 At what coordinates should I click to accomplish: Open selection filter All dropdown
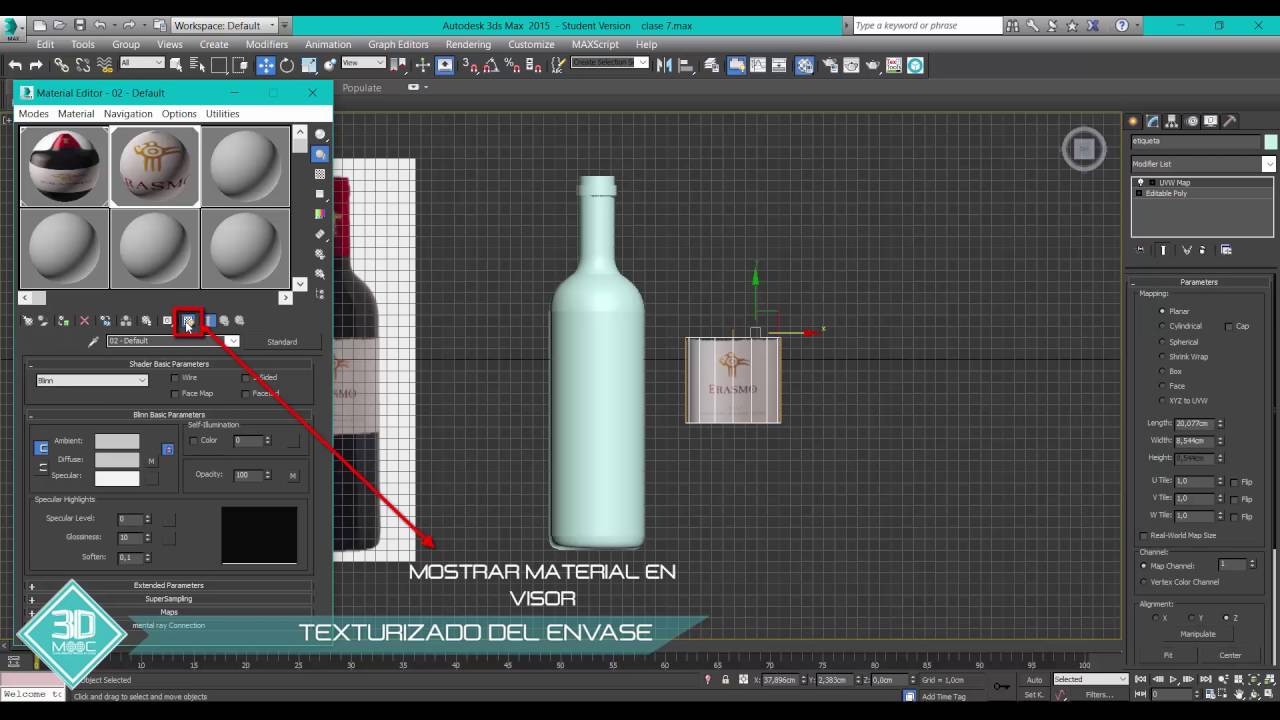tap(141, 63)
